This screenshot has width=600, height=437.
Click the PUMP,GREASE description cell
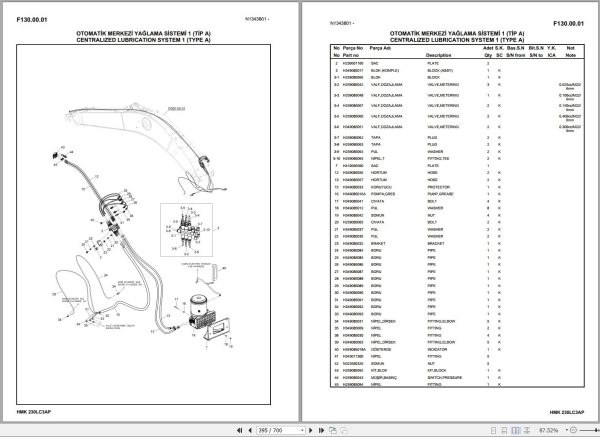coord(440,194)
